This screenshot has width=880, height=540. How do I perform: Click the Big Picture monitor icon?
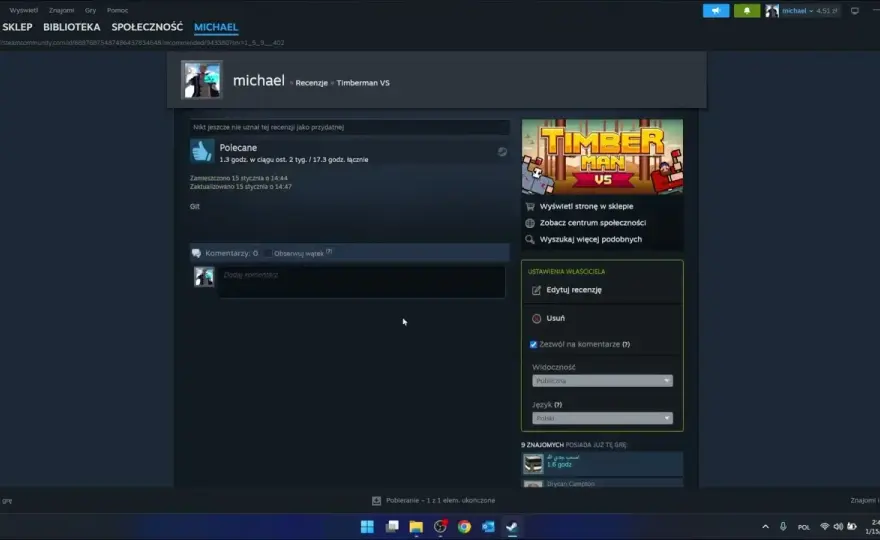pos(855,11)
